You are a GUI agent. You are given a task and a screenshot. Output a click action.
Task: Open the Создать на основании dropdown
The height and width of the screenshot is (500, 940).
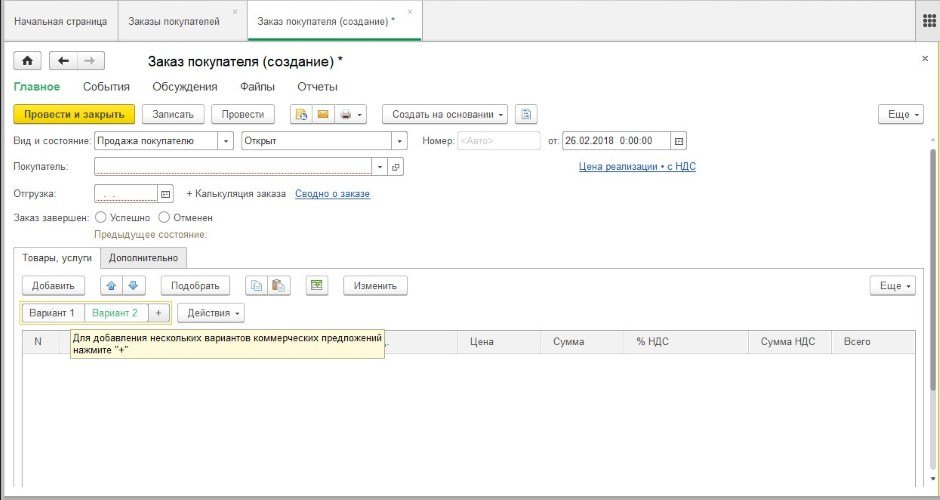pos(445,114)
